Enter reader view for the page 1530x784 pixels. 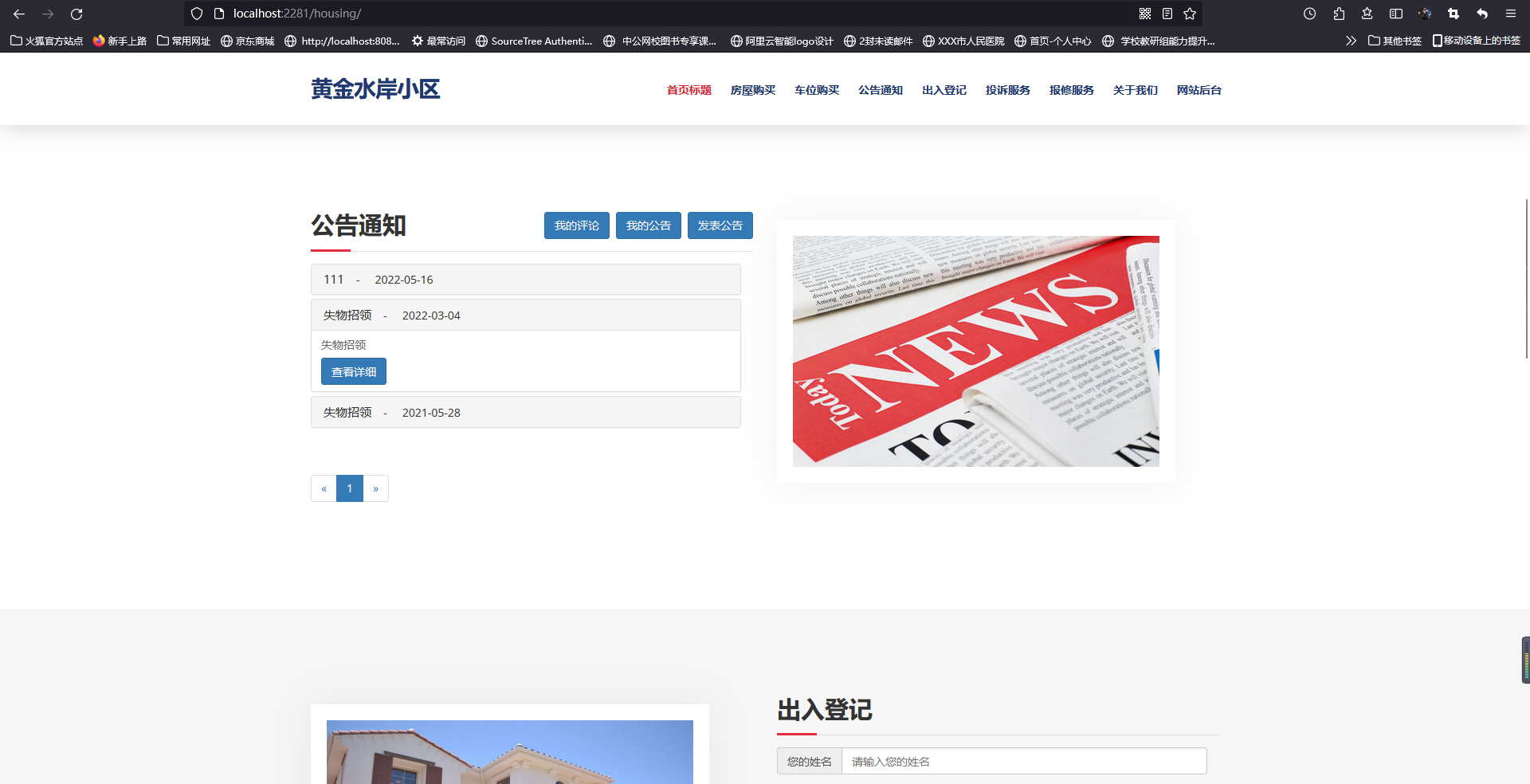(x=1167, y=14)
